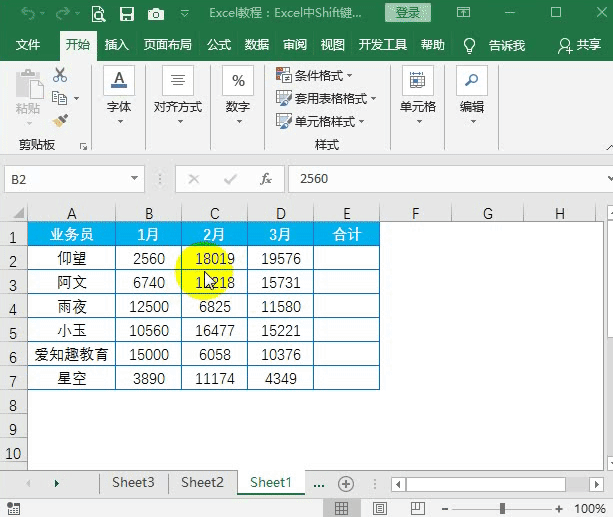The height and width of the screenshot is (517, 613).
Task: Open the 剪贴板 dialog launcher
Action: [83, 146]
